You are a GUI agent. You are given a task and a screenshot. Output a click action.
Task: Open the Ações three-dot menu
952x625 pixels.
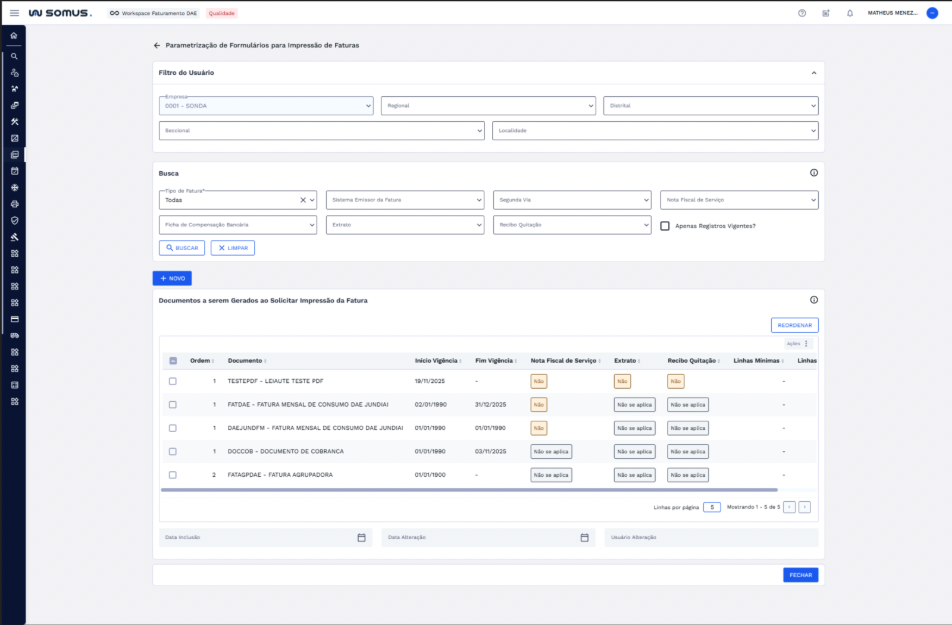806,343
